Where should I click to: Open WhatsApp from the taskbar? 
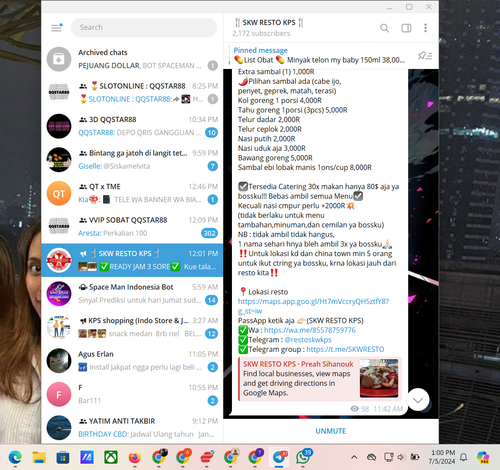tap(303, 457)
